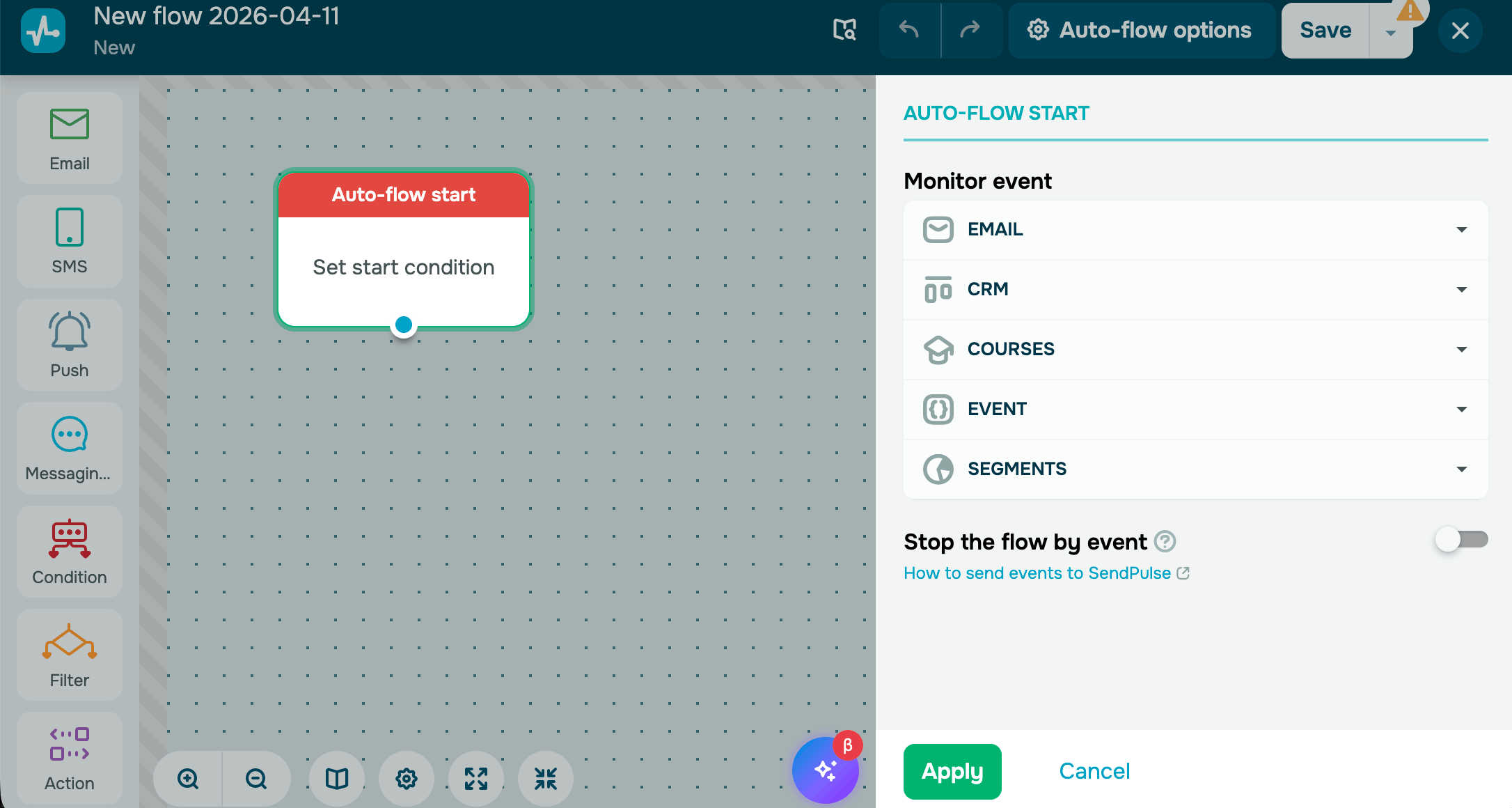Click the zoom out magnifier icon

[x=256, y=778]
